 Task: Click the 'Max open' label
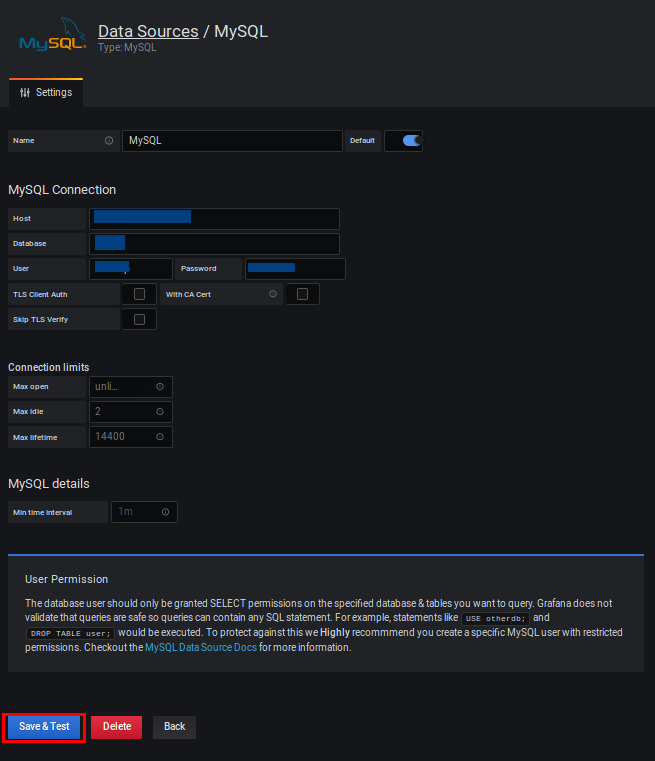coord(31,387)
